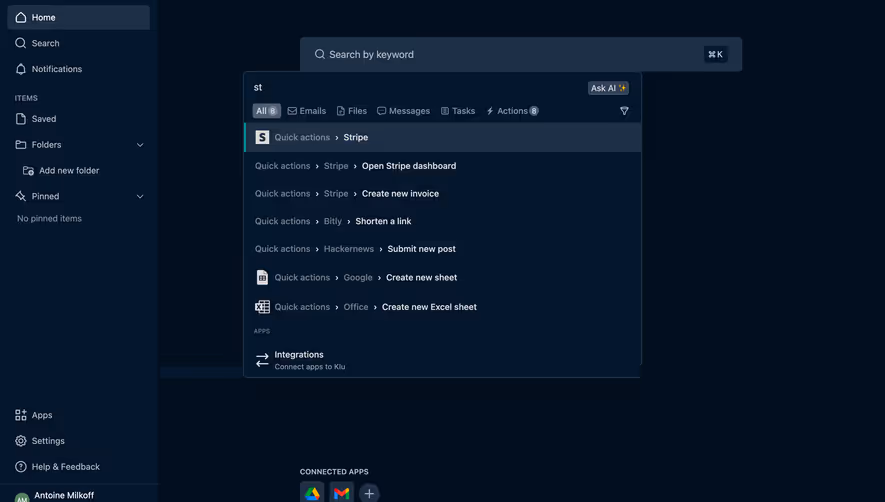Collapse the Folders section chevron
The height and width of the screenshot is (502, 885).
(x=140, y=145)
